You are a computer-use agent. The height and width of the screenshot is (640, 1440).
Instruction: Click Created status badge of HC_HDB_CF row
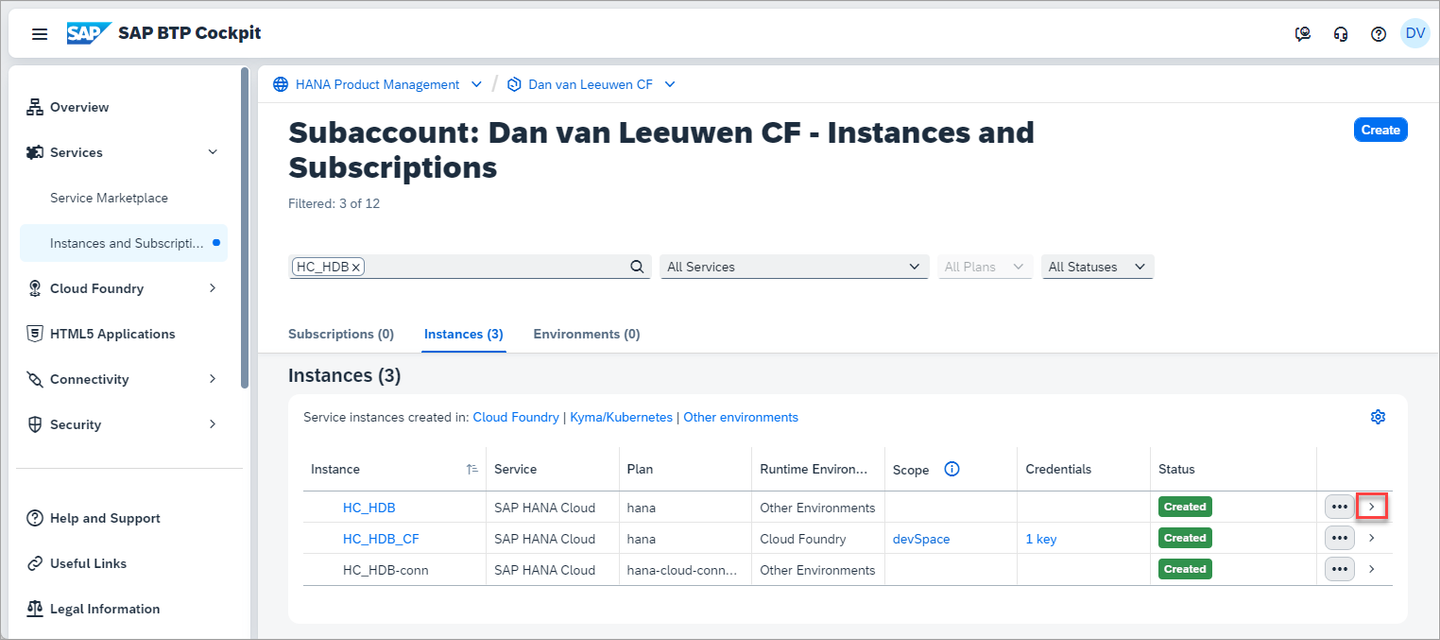click(1185, 538)
